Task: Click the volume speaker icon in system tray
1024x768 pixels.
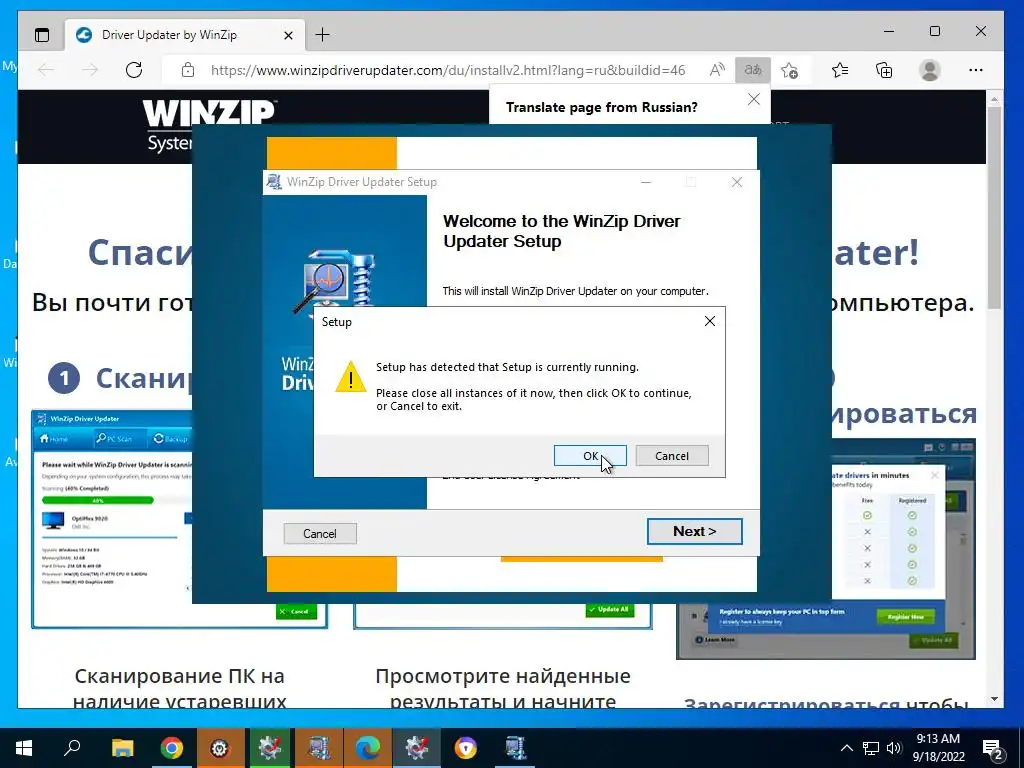Action: (x=894, y=748)
